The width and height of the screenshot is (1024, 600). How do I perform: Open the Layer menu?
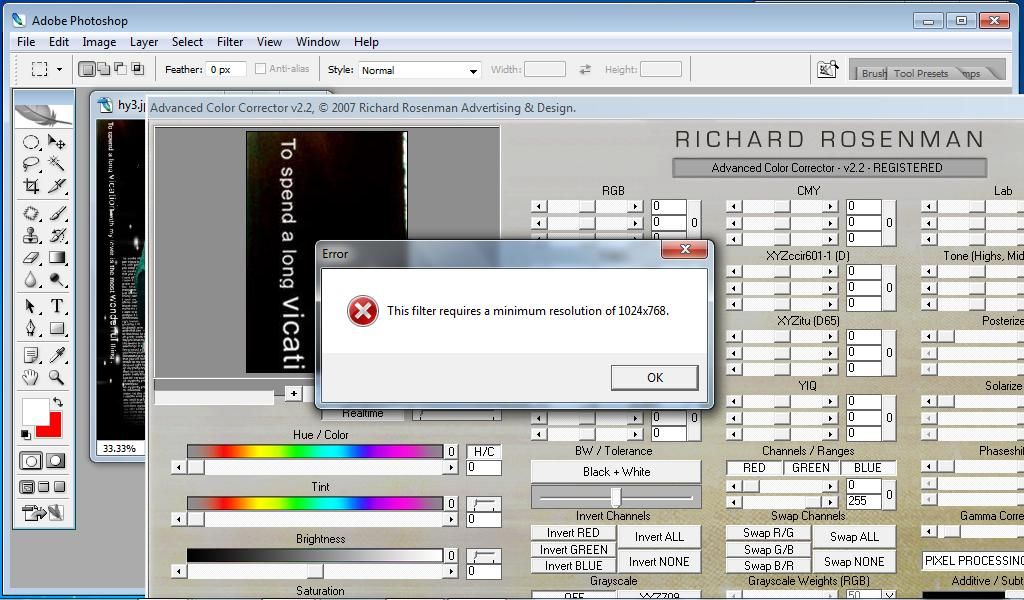point(144,42)
